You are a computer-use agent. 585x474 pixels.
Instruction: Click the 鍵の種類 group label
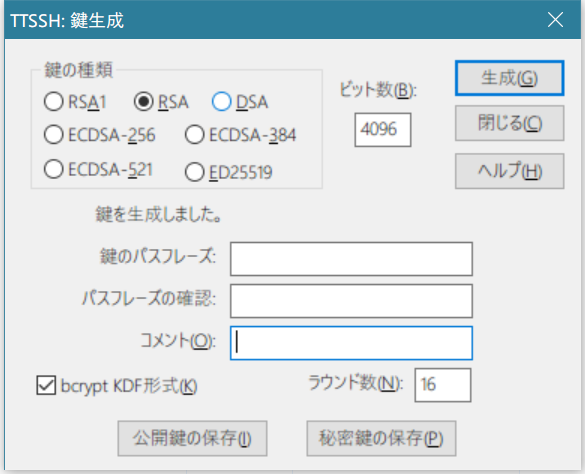point(78,70)
